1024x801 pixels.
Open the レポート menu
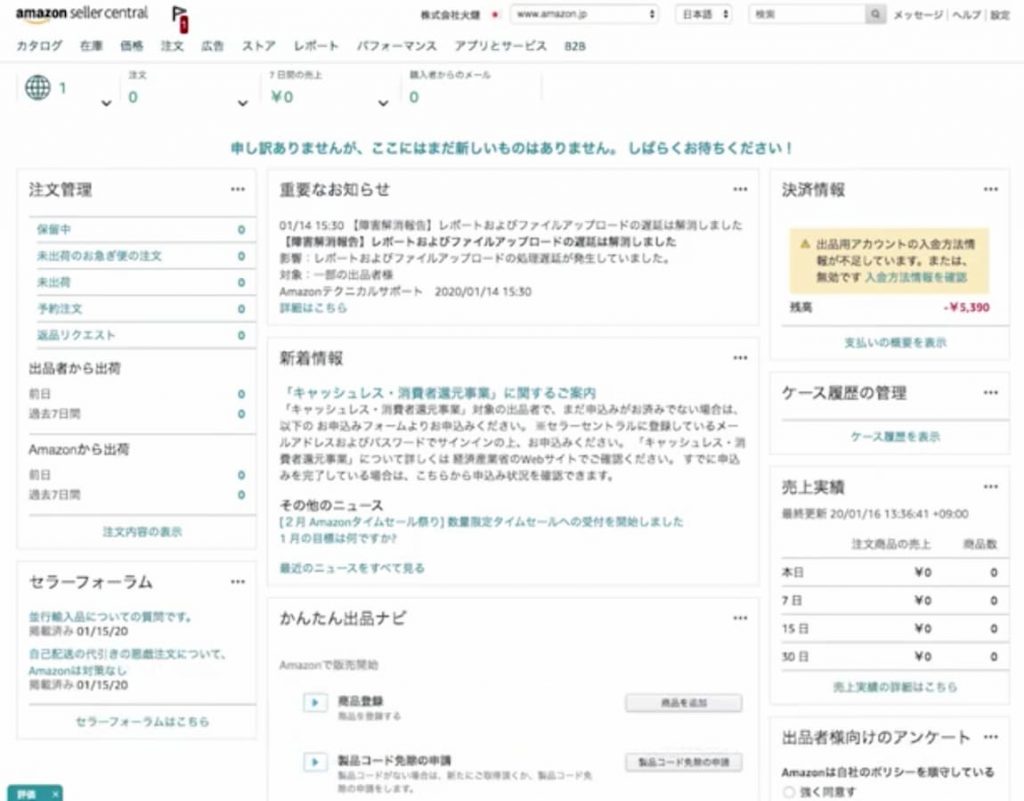[x=316, y=46]
